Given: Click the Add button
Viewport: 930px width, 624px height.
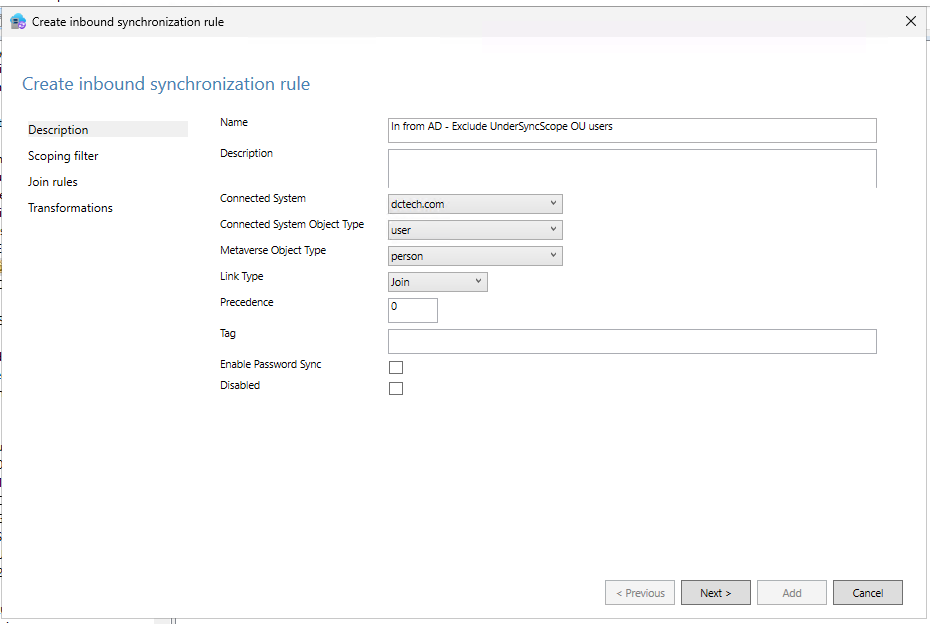Looking at the screenshot, I should tap(791, 592).
